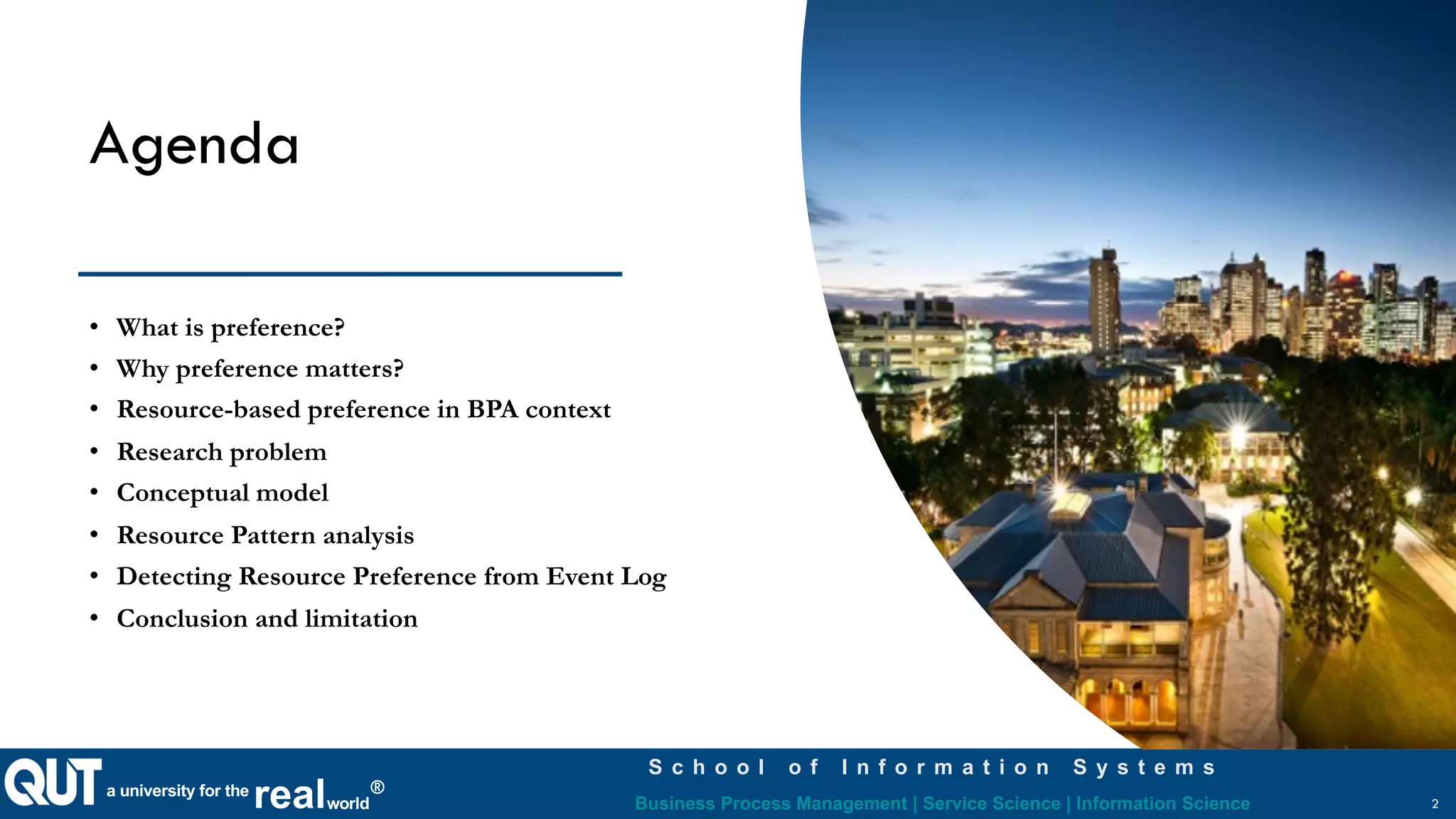Click 'Resource Pattern analysis' bullet

(x=264, y=535)
